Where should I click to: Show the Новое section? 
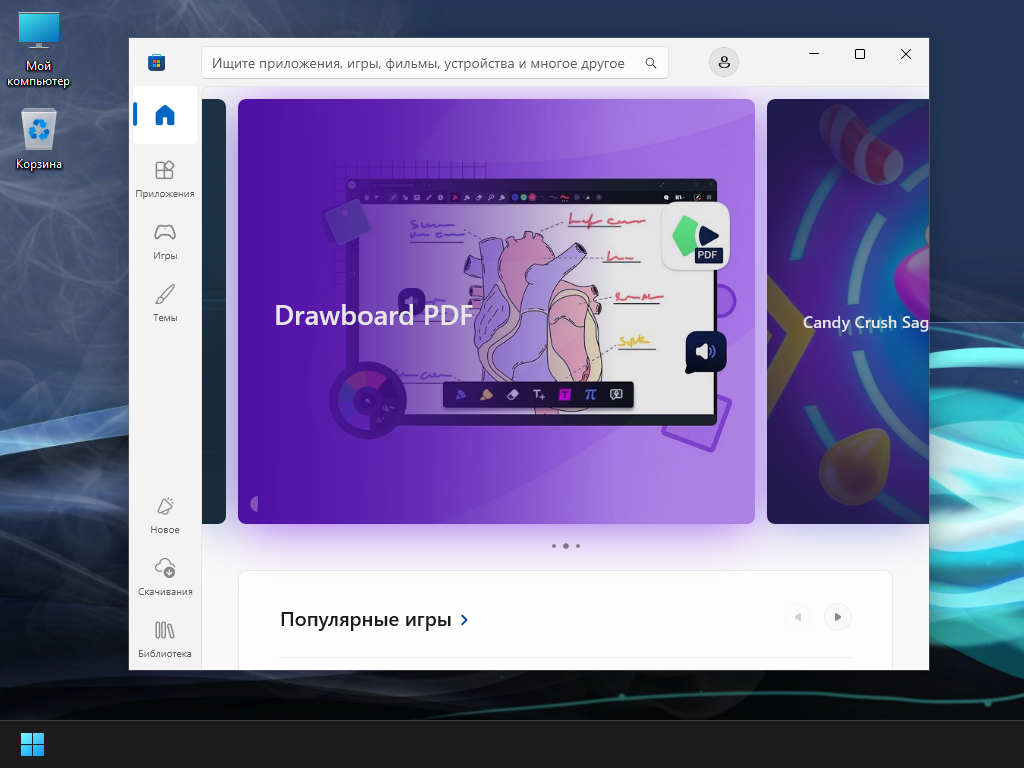tap(165, 515)
